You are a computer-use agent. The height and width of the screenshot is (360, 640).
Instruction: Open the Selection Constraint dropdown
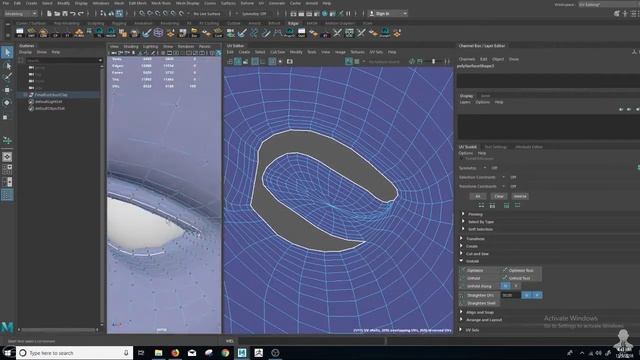pyautogui.click(x=503, y=177)
